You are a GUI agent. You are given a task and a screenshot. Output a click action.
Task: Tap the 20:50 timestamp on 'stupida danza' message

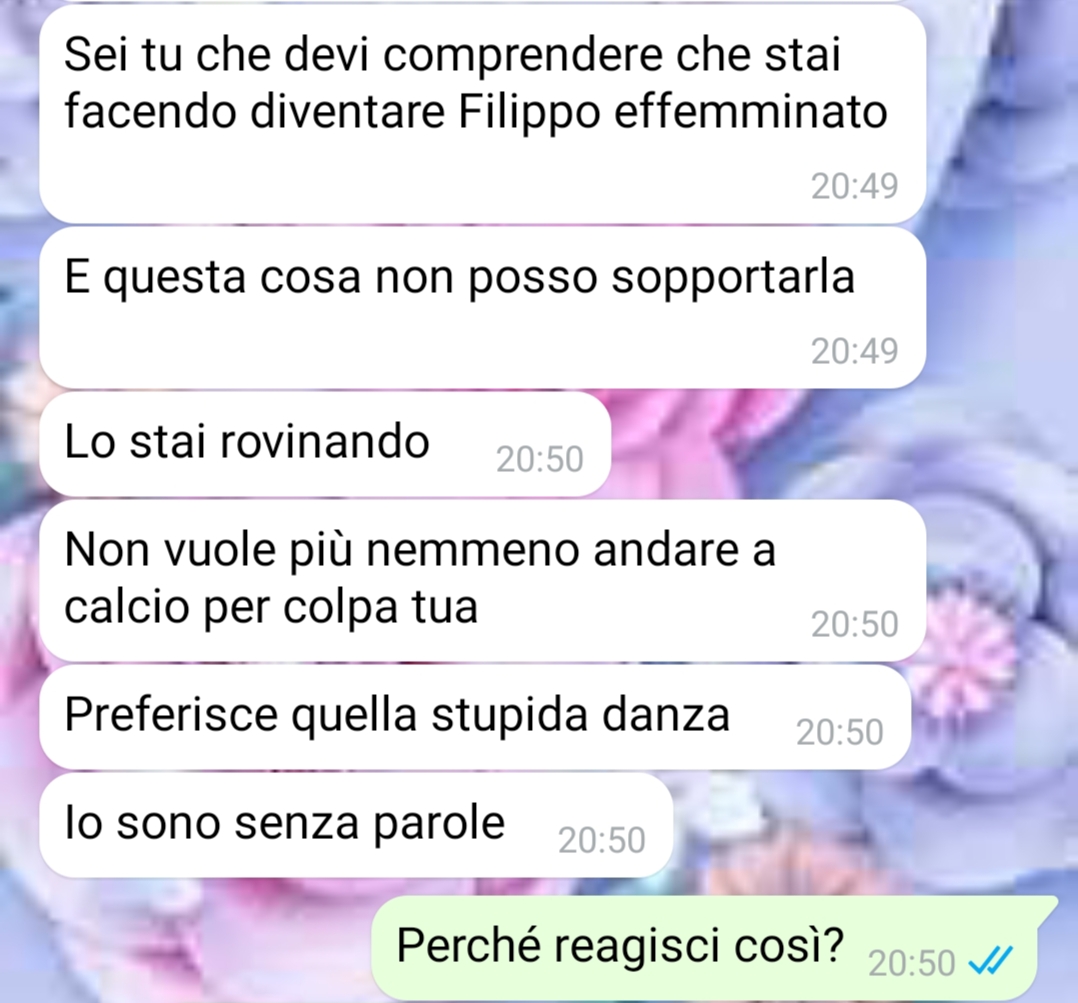tap(839, 732)
